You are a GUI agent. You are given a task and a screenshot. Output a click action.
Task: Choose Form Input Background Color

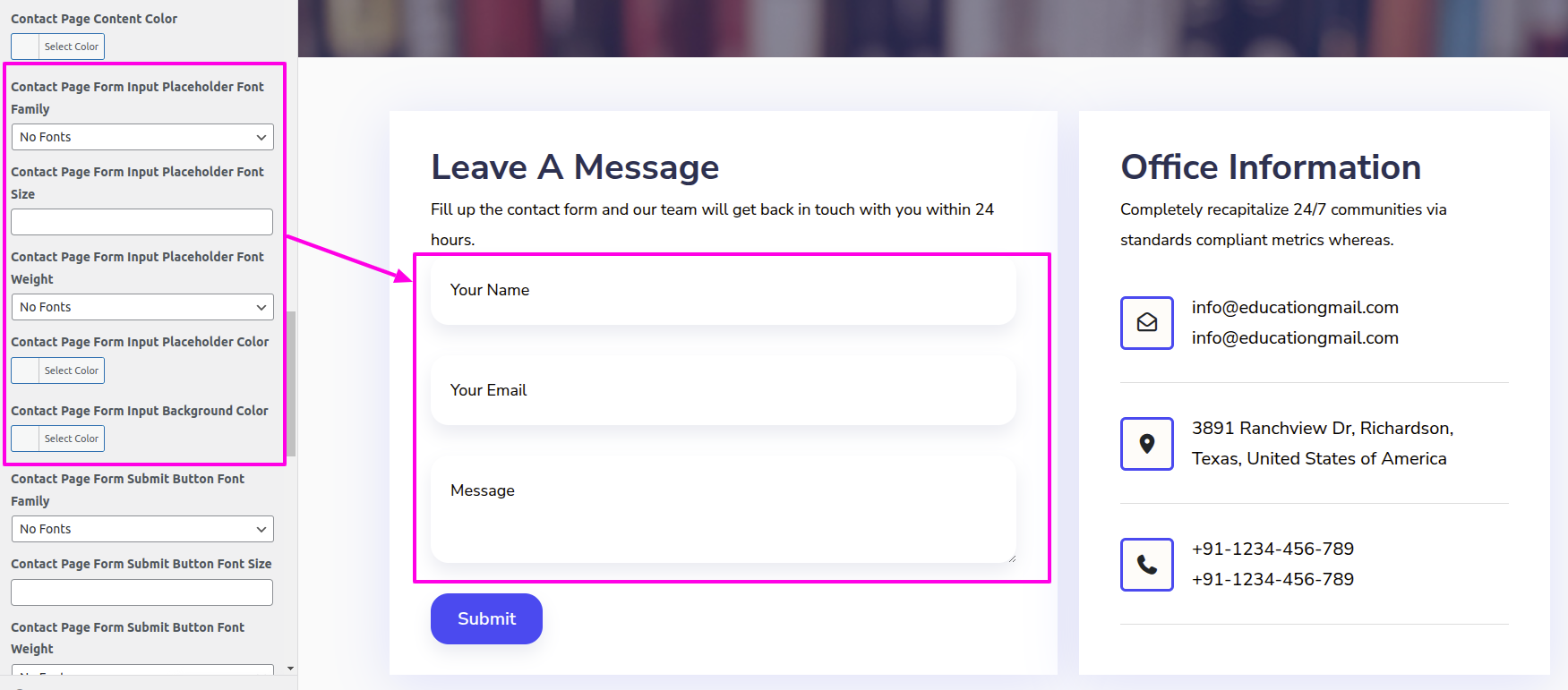[x=58, y=439]
